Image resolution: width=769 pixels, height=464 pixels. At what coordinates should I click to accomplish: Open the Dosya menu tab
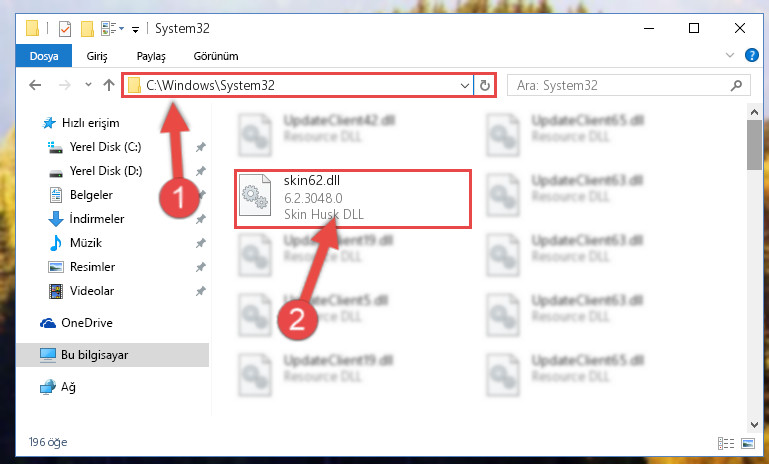click(x=44, y=56)
